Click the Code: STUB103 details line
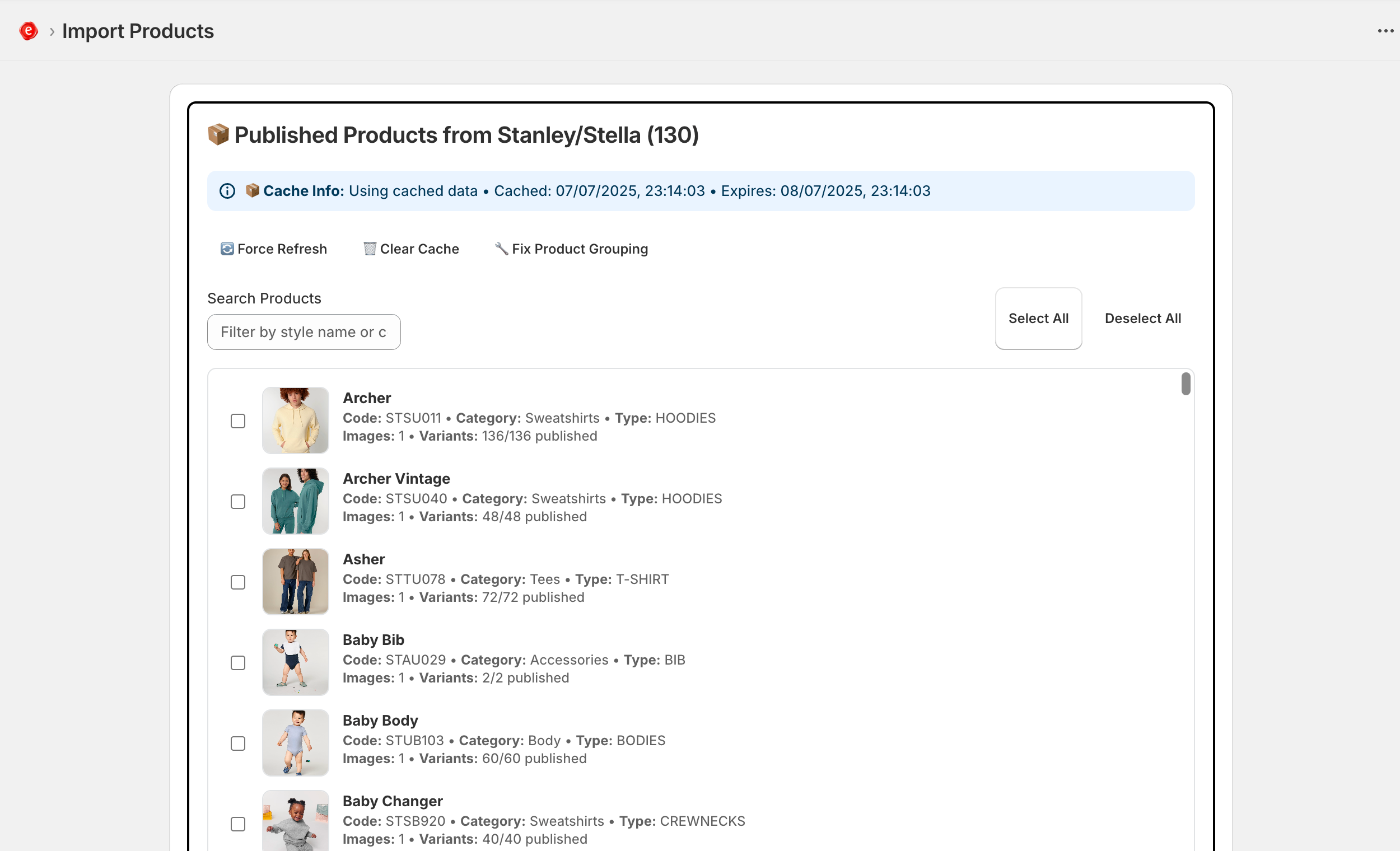The width and height of the screenshot is (1400, 851). point(504,741)
